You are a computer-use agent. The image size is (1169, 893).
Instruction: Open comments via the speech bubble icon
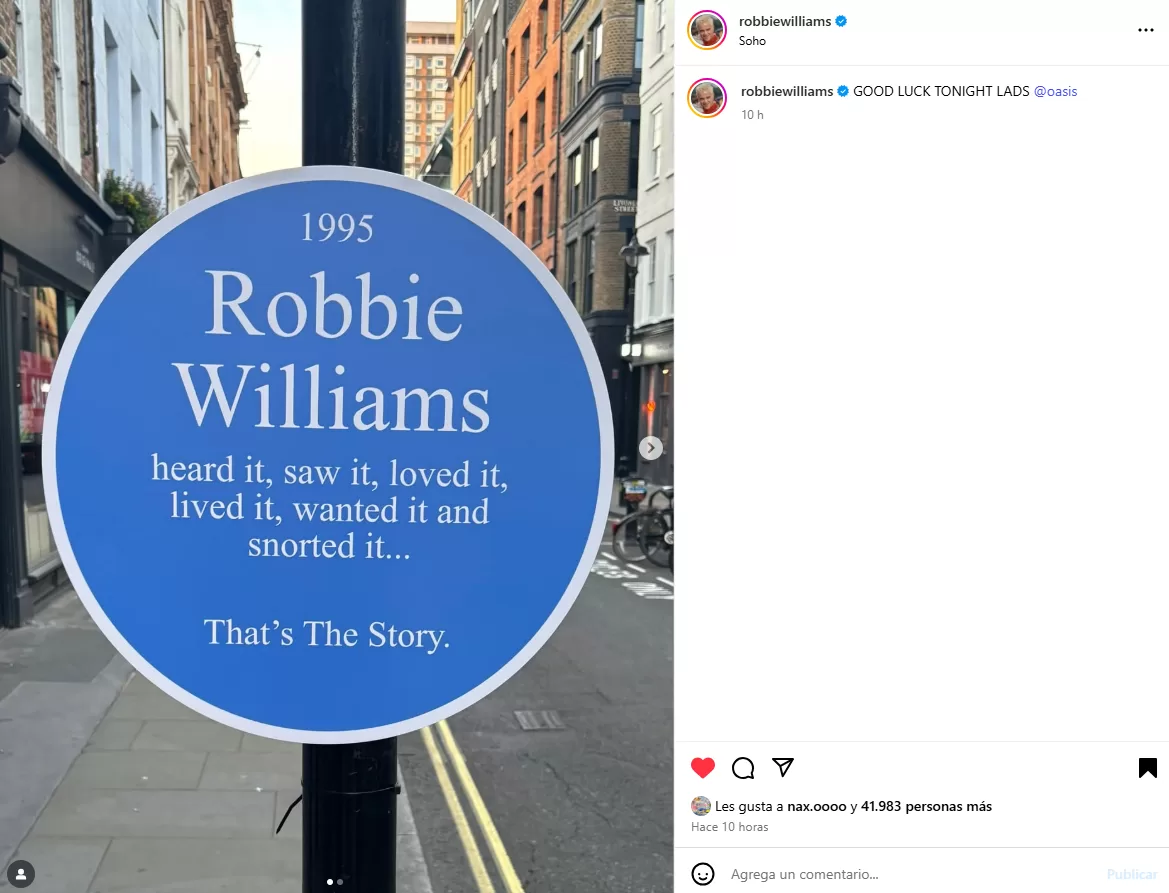(743, 768)
